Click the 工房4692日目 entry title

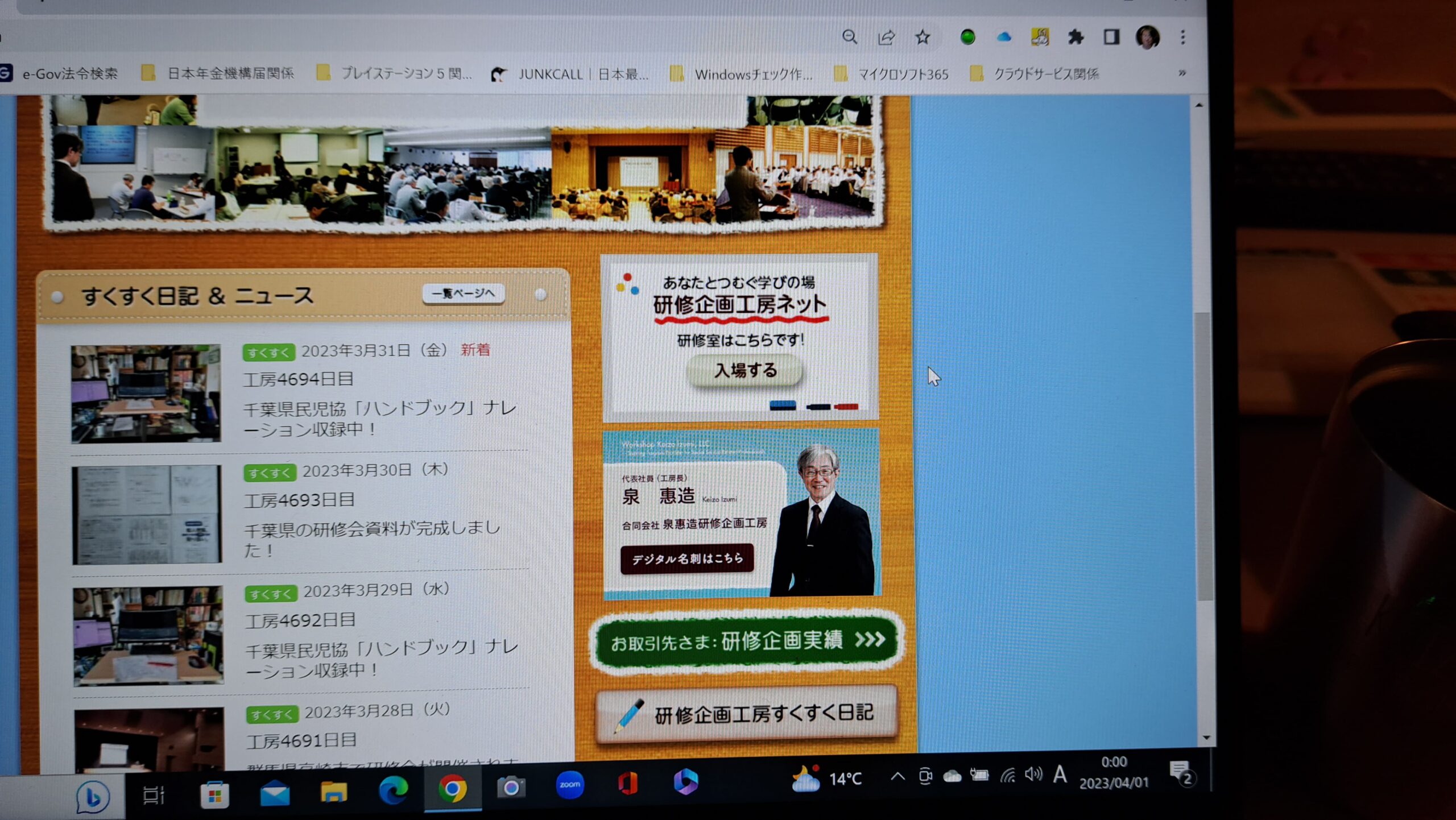tap(301, 620)
